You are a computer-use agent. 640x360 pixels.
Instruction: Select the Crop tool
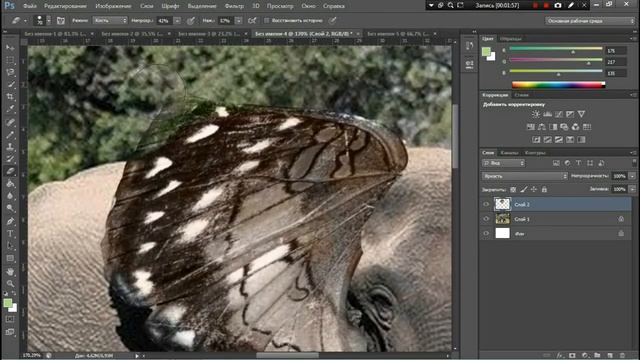tap(10, 97)
